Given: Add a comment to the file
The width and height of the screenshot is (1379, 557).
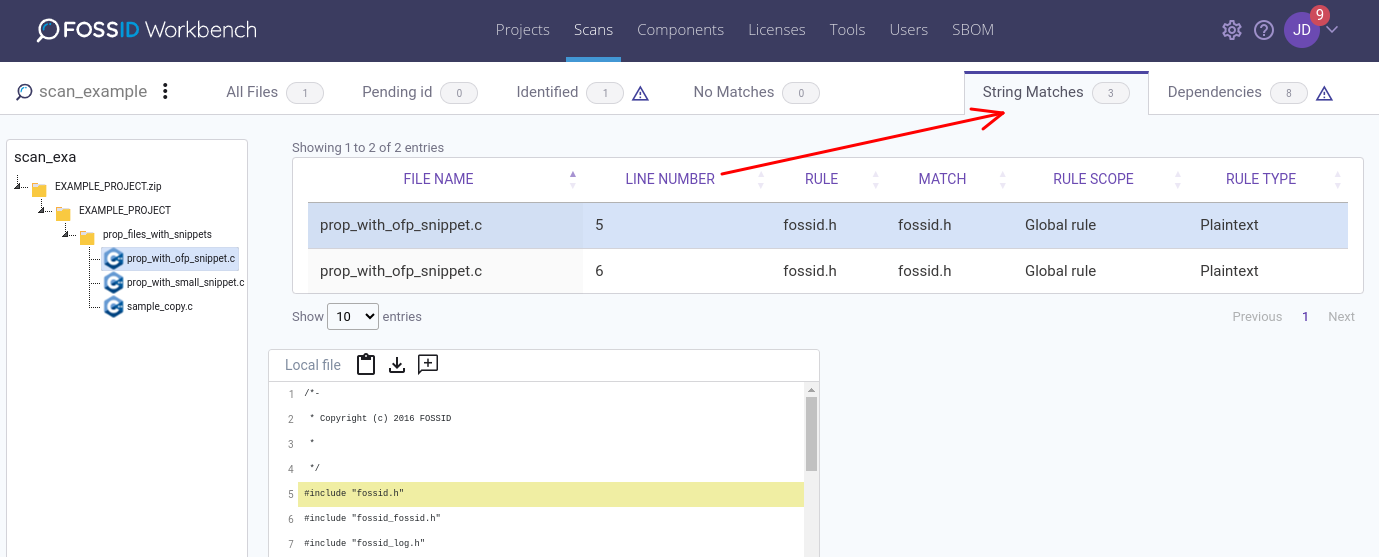Looking at the screenshot, I should point(428,364).
